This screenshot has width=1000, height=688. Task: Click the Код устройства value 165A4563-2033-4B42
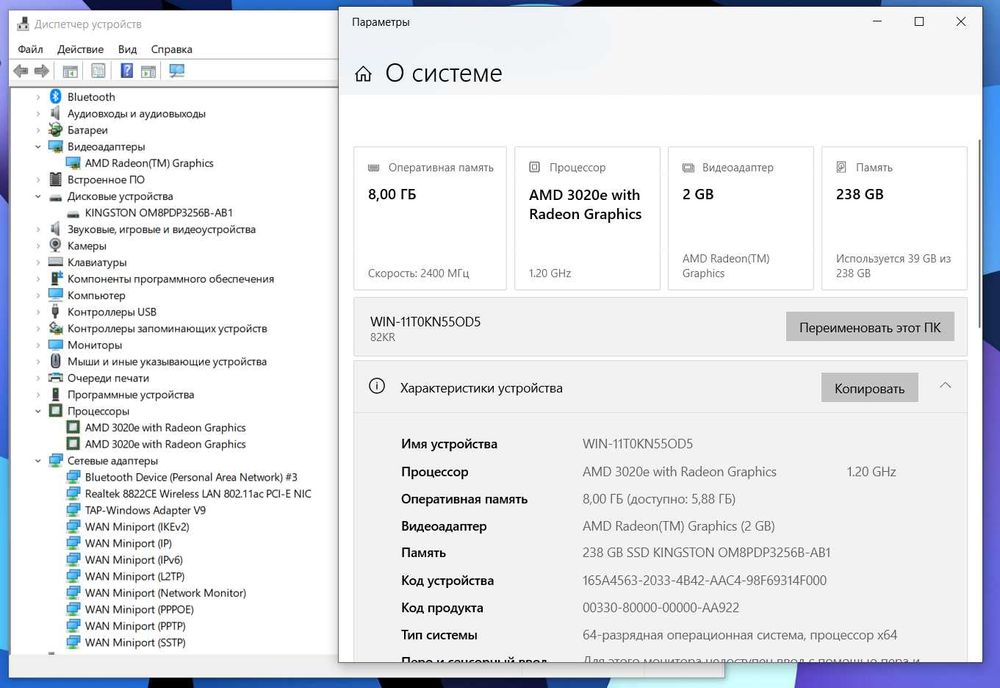click(704, 580)
